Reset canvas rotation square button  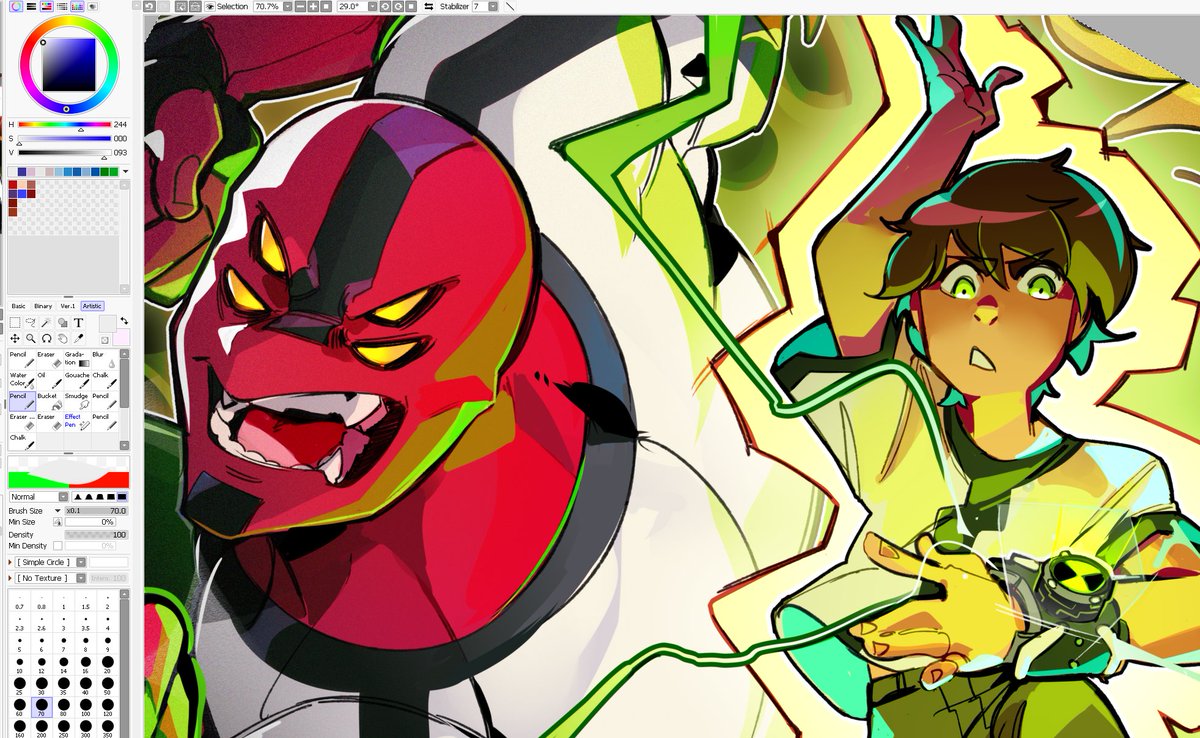pos(412,6)
